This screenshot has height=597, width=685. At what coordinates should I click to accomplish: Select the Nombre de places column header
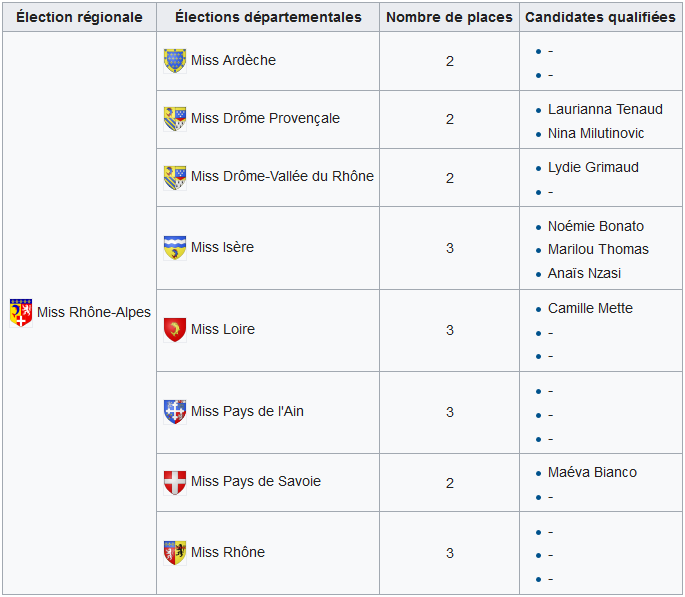point(449,17)
